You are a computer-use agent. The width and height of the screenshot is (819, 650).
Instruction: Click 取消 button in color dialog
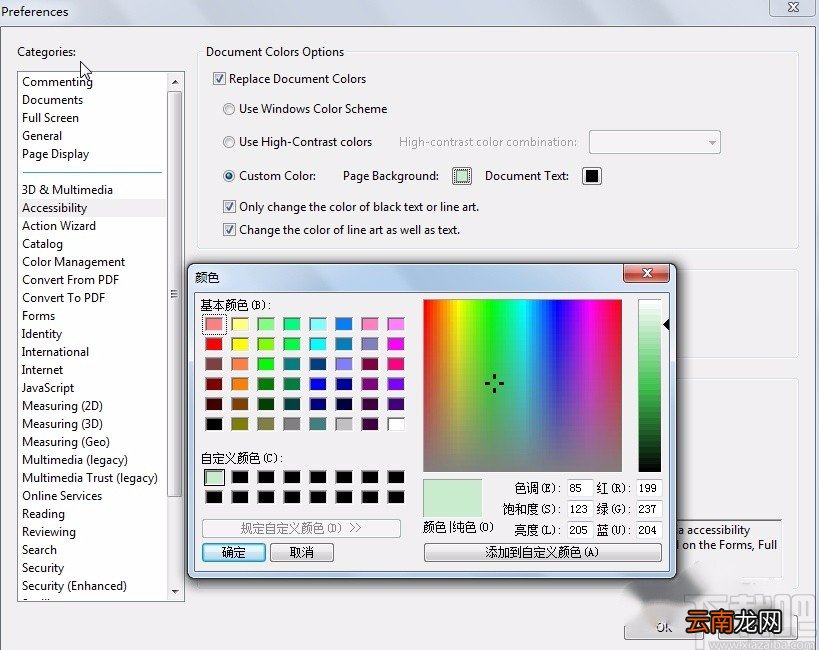point(302,552)
